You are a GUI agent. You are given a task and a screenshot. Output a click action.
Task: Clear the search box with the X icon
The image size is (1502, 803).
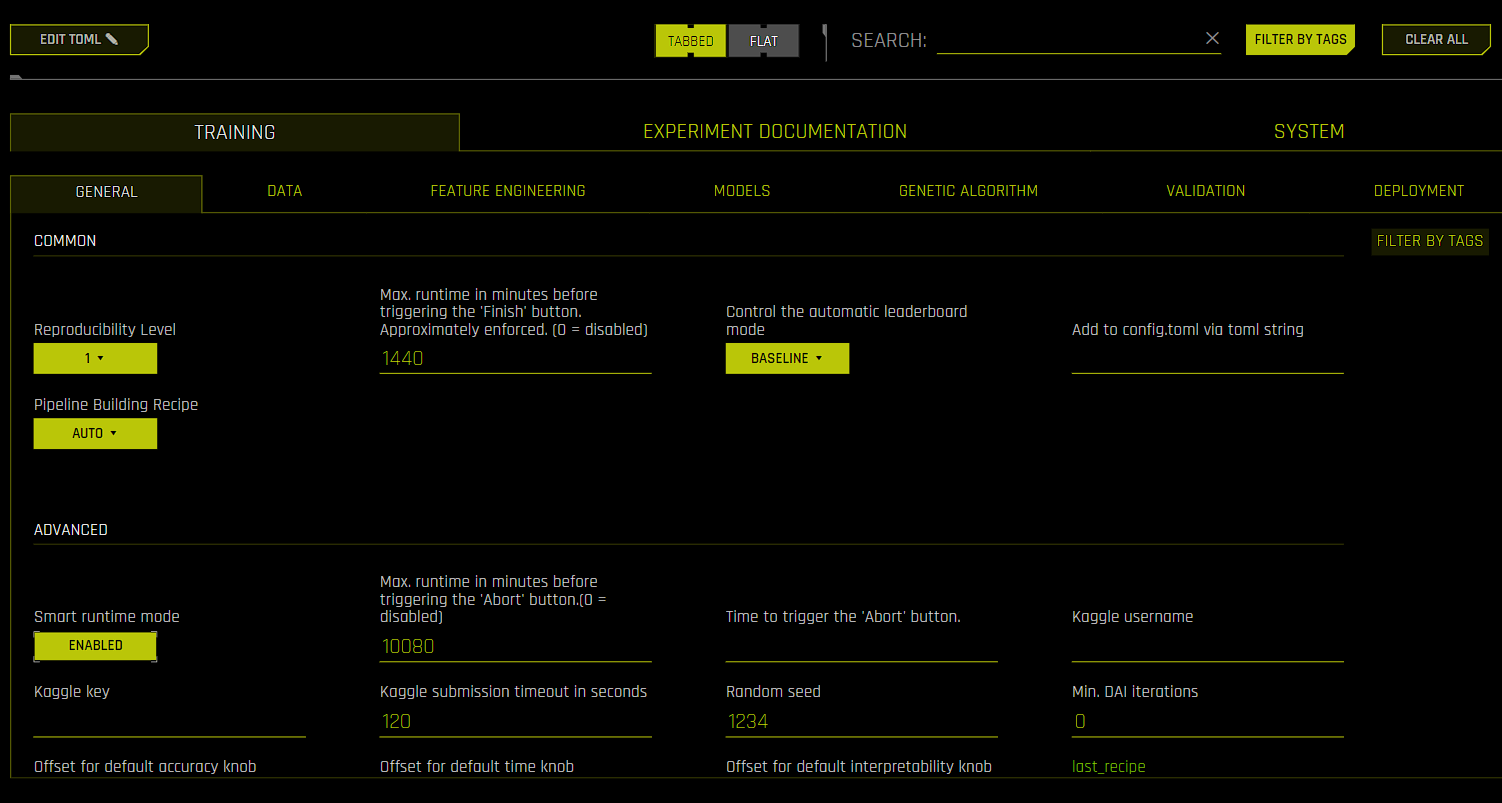(1212, 38)
